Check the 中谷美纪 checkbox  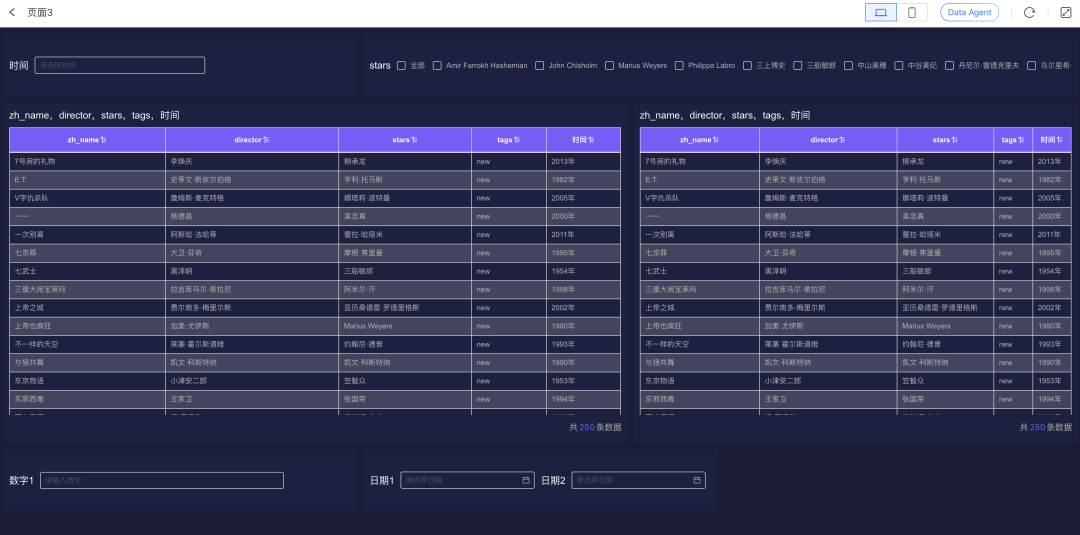click(x=899, y=65)
